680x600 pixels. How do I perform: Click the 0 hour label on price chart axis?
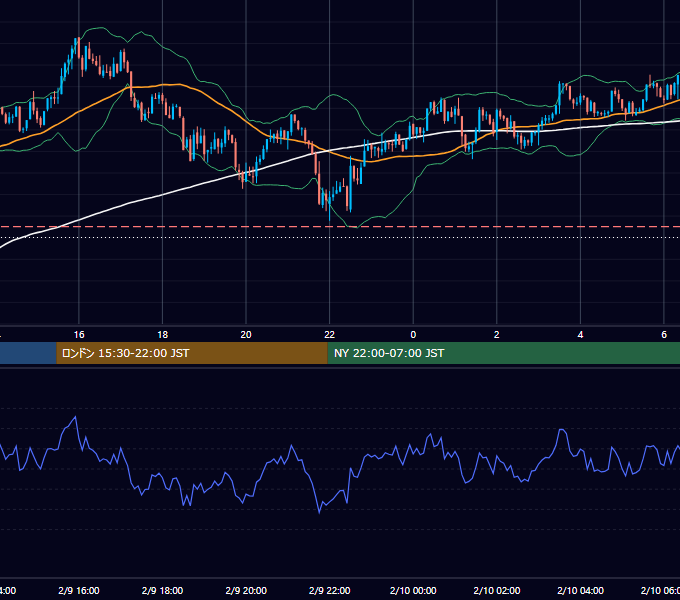coord(413,335)
